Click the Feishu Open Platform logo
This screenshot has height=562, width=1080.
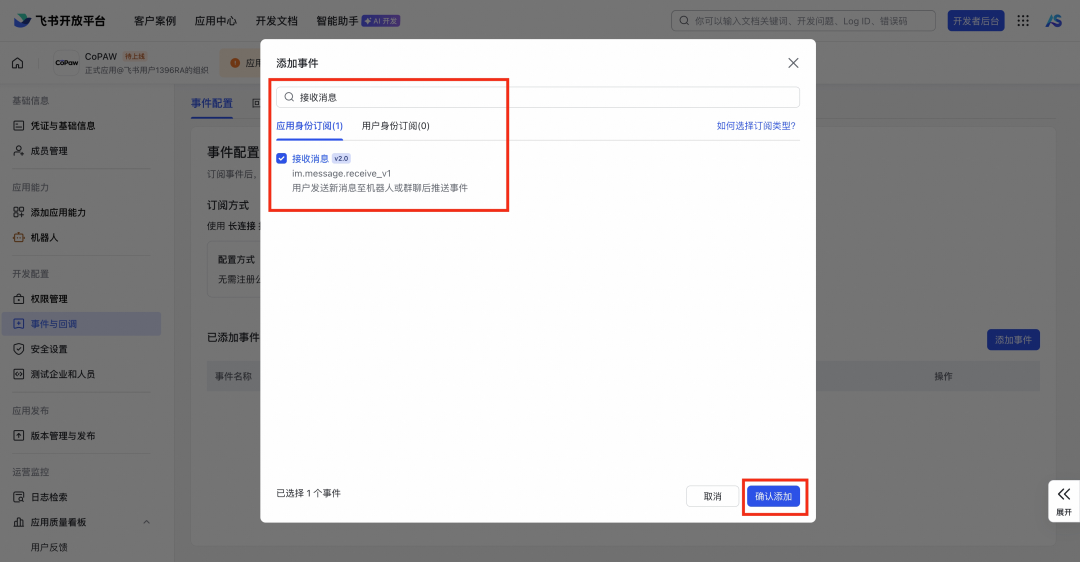pyautogui.click(x=59, y=20)
